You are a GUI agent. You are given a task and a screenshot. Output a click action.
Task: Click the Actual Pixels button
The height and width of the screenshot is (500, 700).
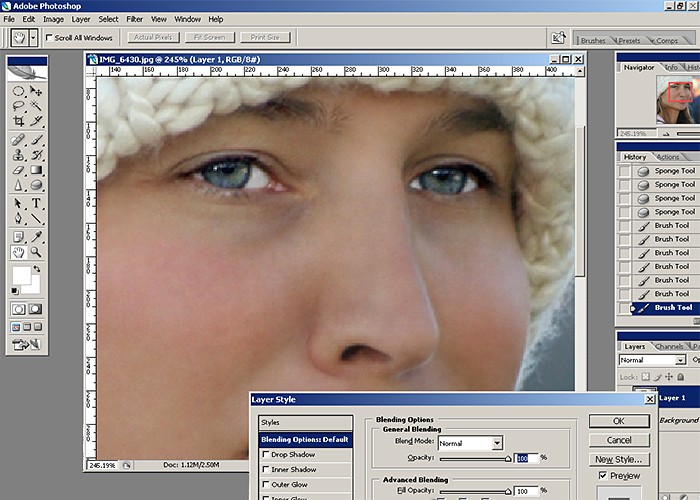pyautogui.click(x=153, y=38)
